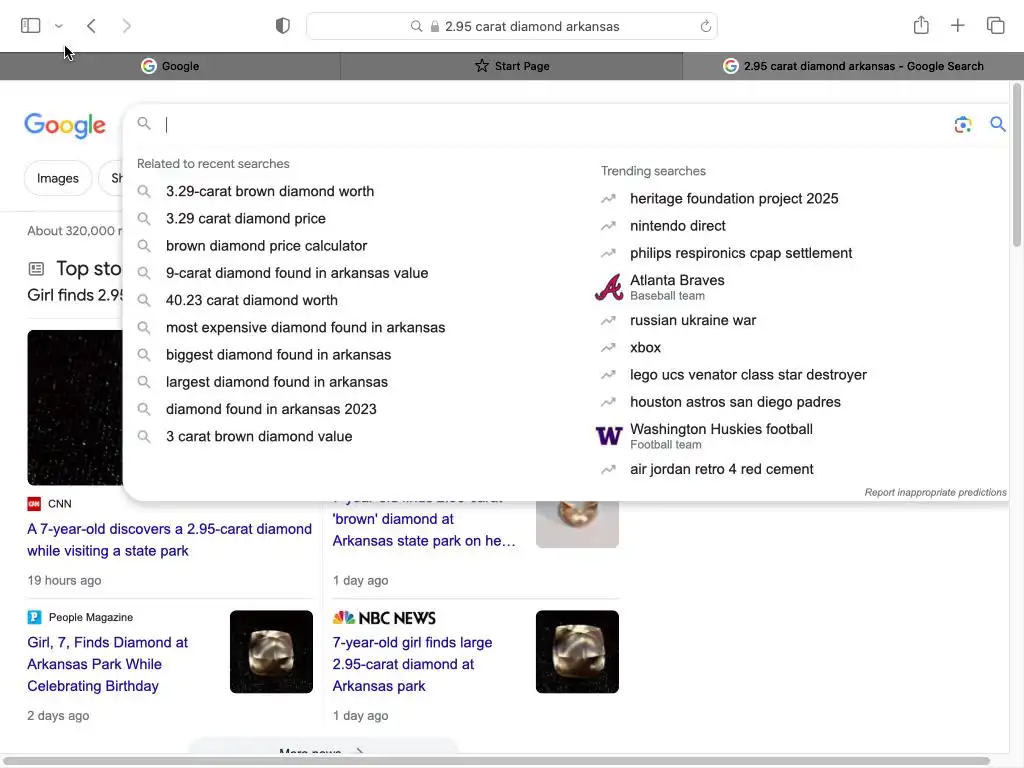Viewport: 1024px width, 768px height.
Task: Select the Images filter chip
Action: (x=57, y=178)
